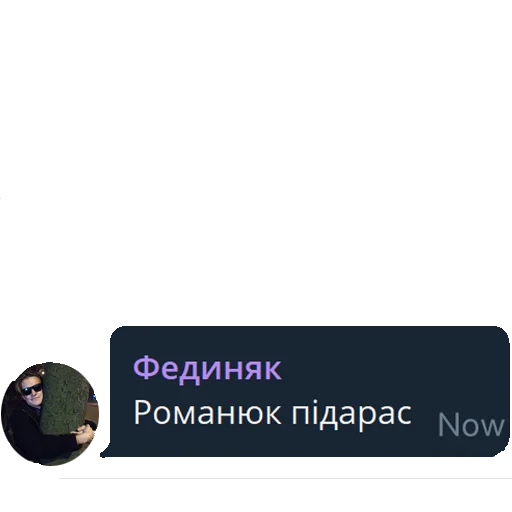Click the last word of the message text
This screenshot has height=512, width=512.
352,415
